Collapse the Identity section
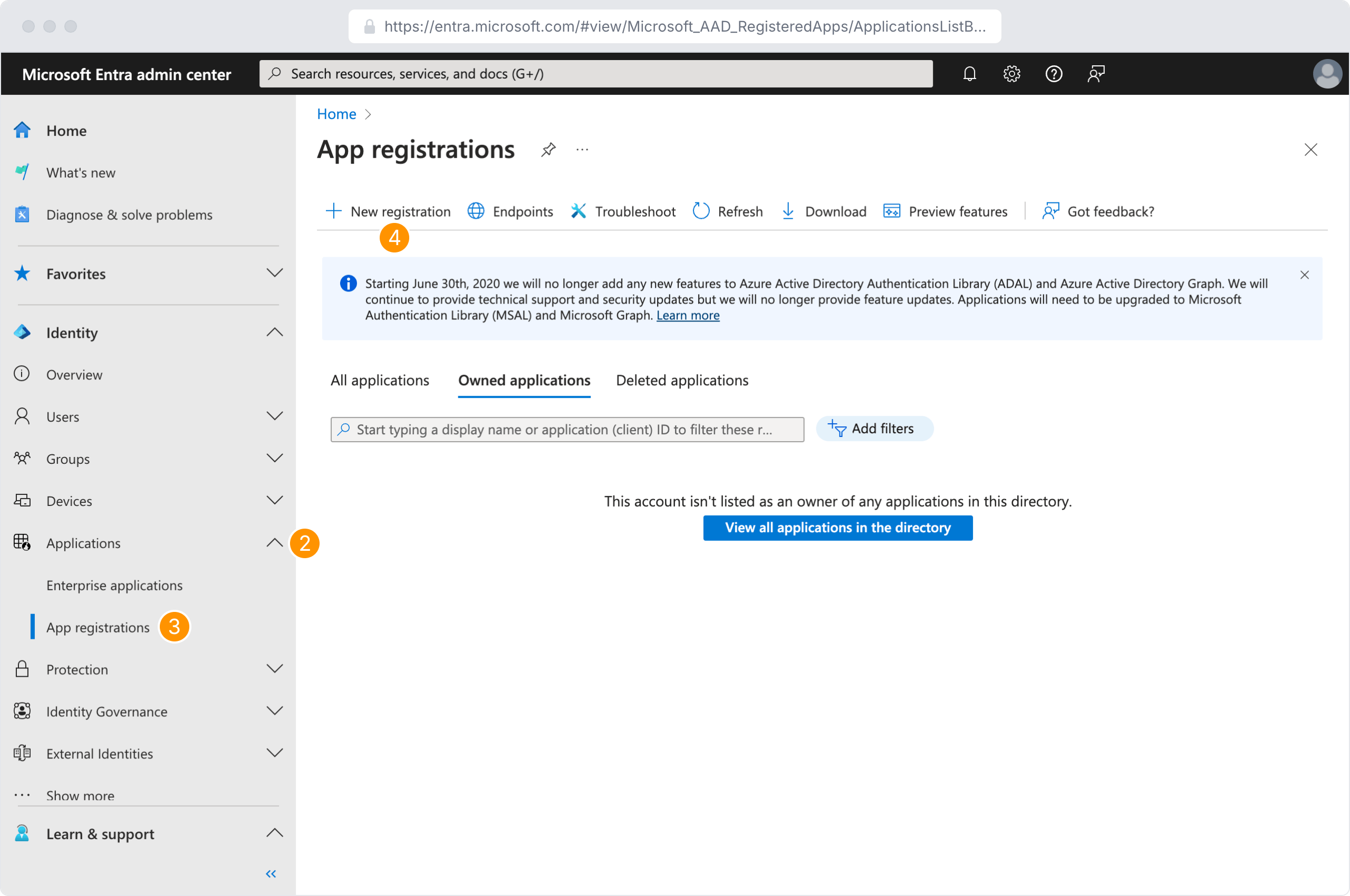Viewport: 1350px width, 896px height. [274, 332]
